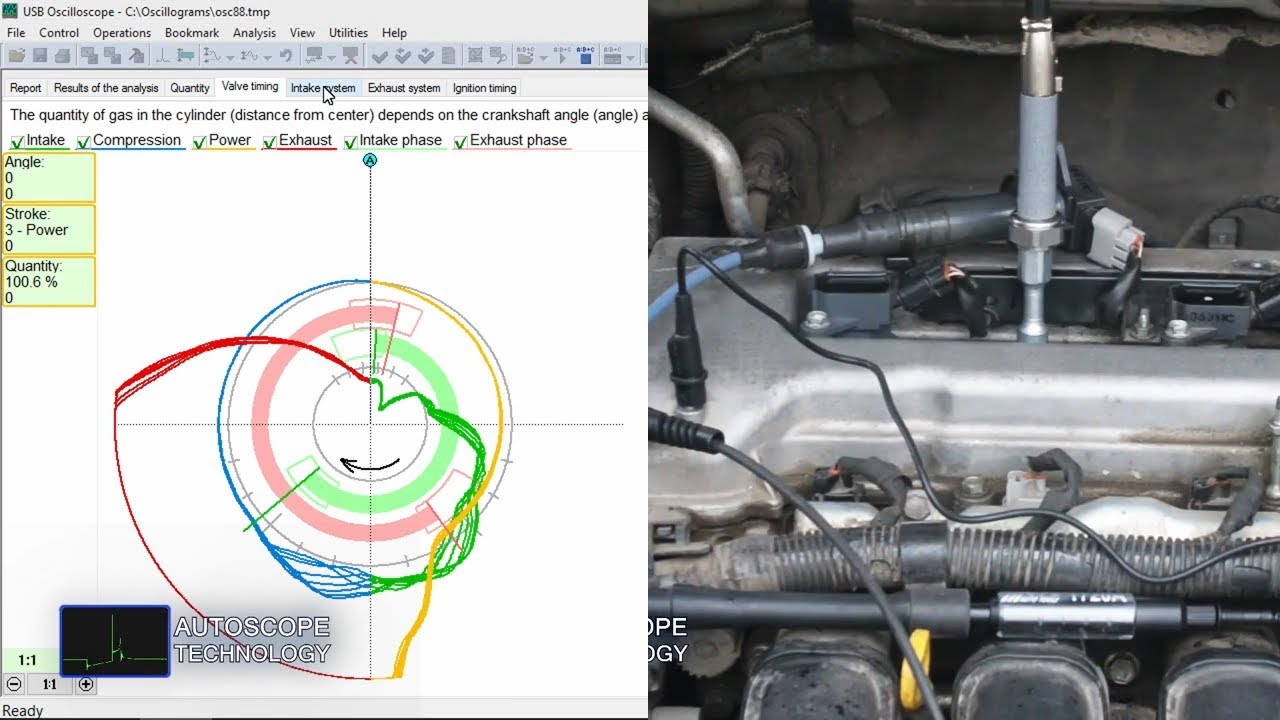Open the Results of the analysis tab

tap(106, 88)
